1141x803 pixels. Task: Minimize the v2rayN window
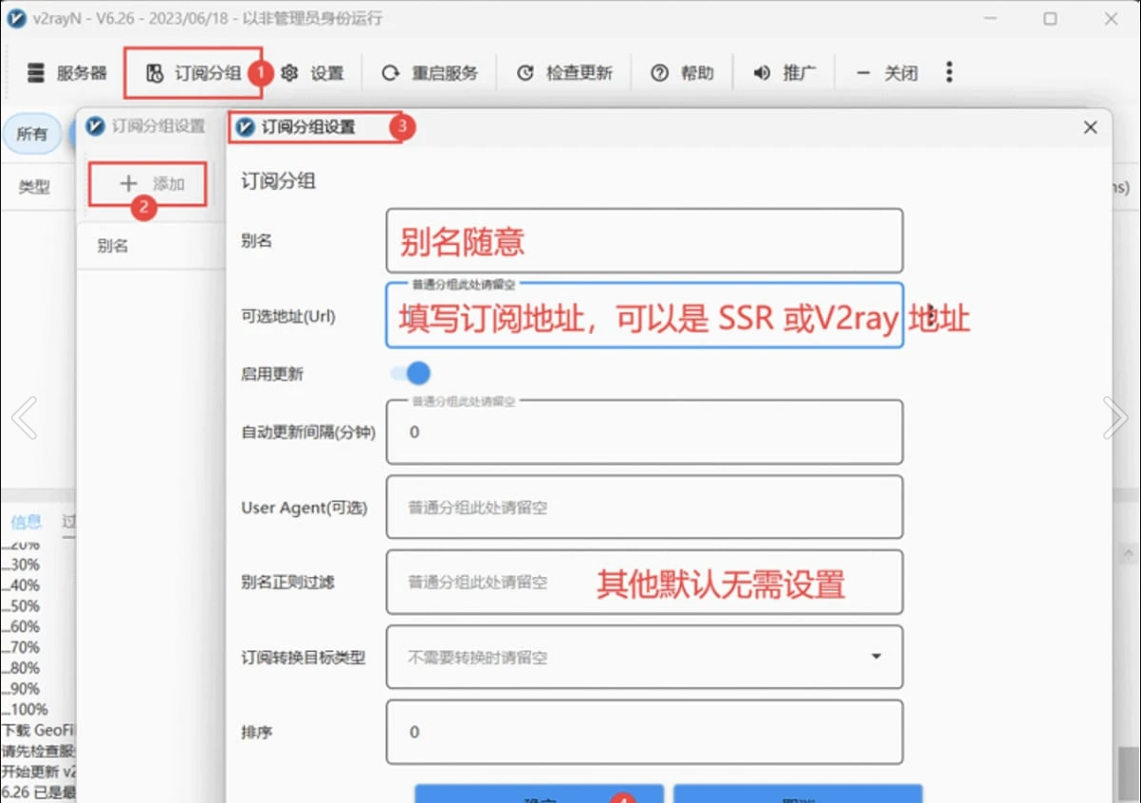coord(990,18)
